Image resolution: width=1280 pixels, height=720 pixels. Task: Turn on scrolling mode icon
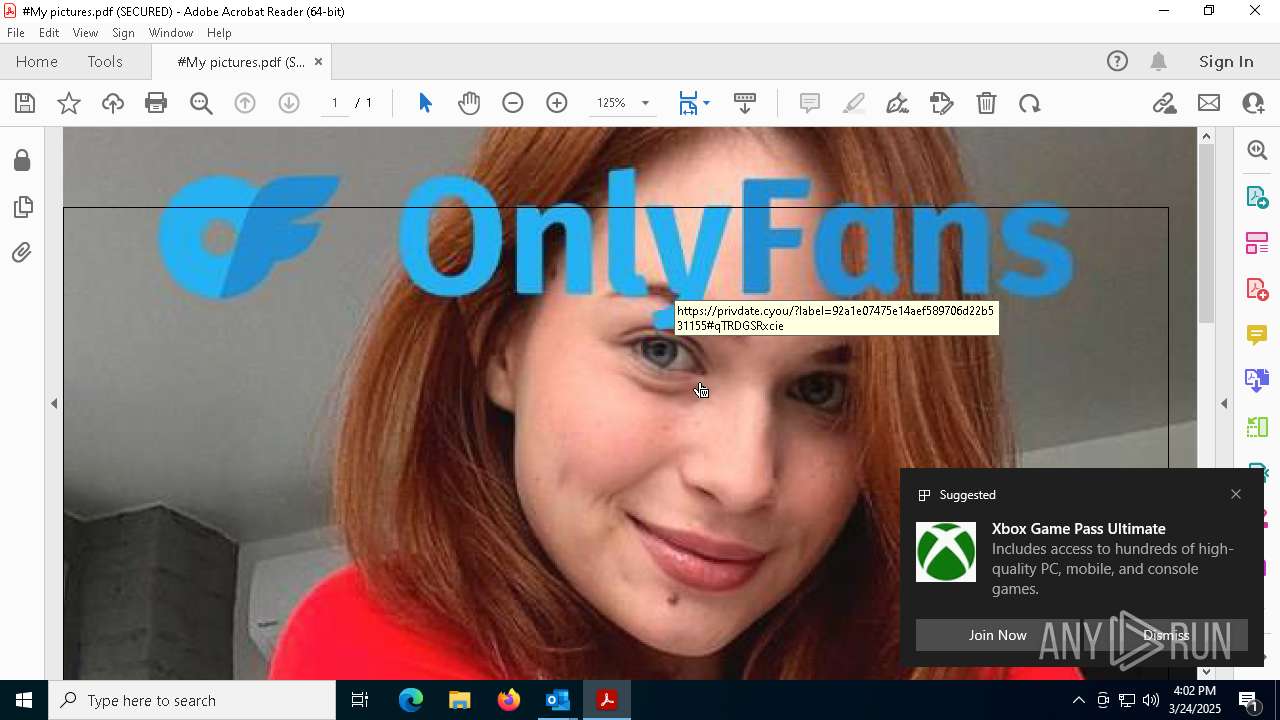745,103
